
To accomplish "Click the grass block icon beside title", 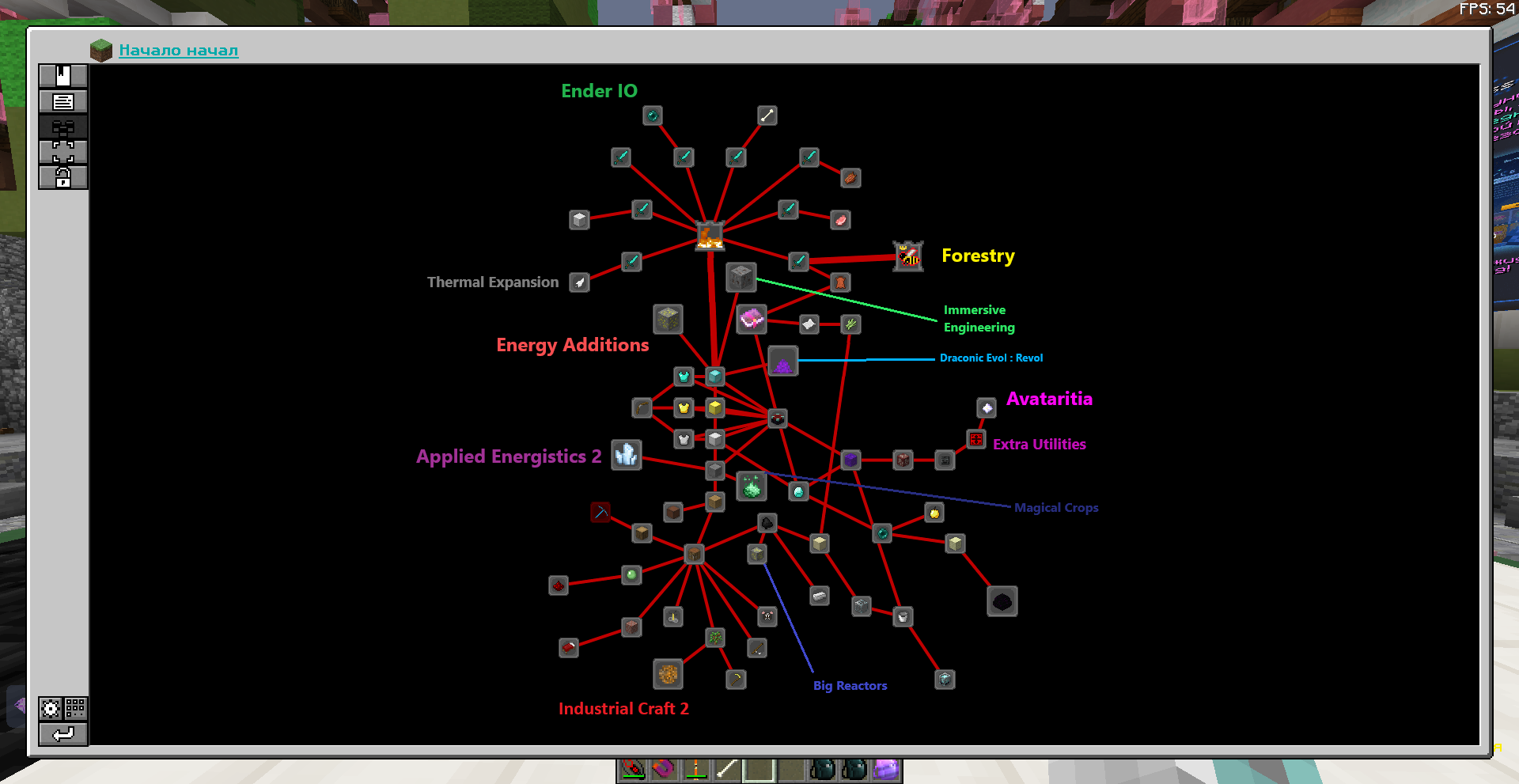I will coord(101,50).
